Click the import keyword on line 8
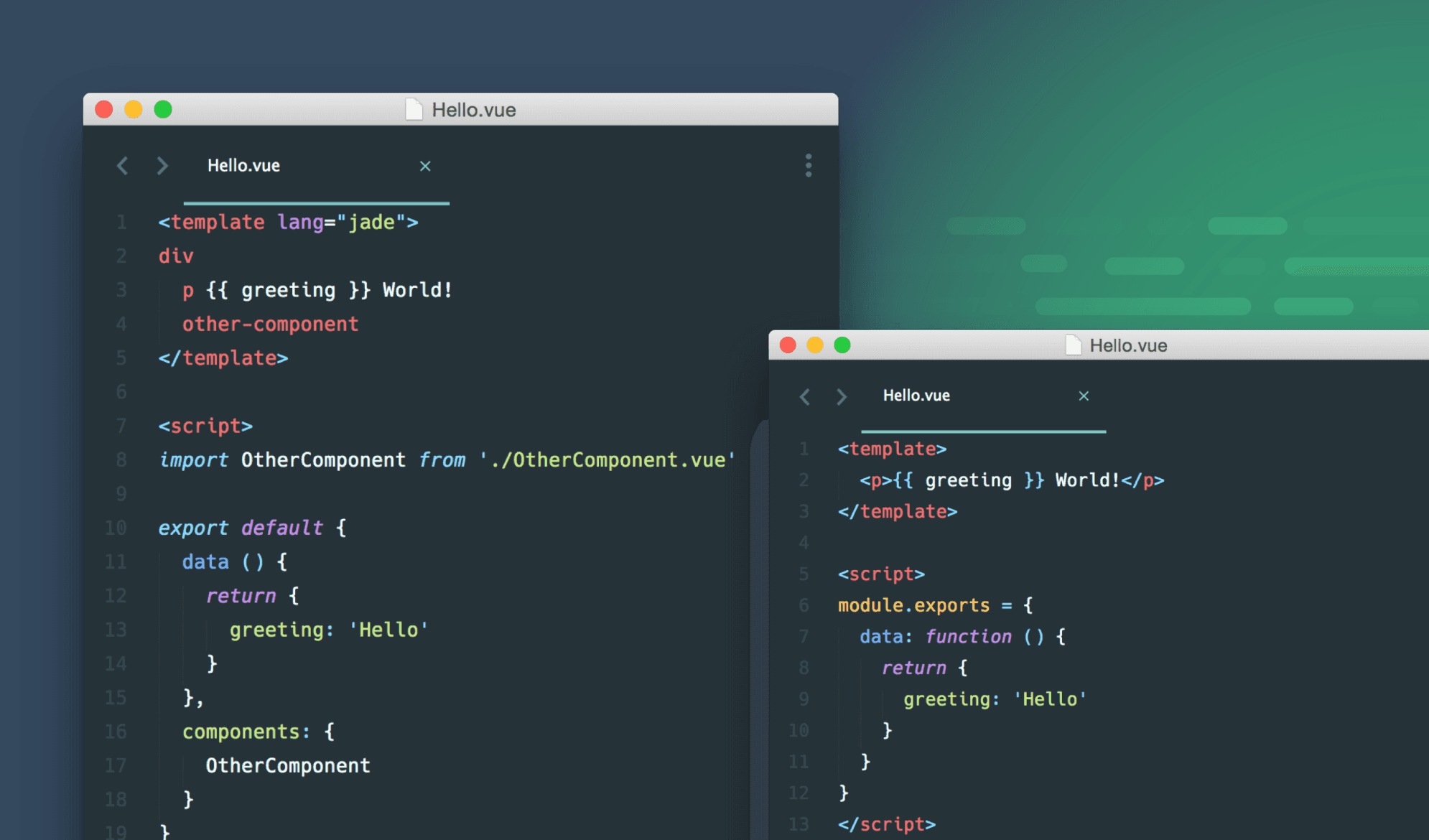The height and width of the screenshot is (840, 1429). (x=193, y=460)
